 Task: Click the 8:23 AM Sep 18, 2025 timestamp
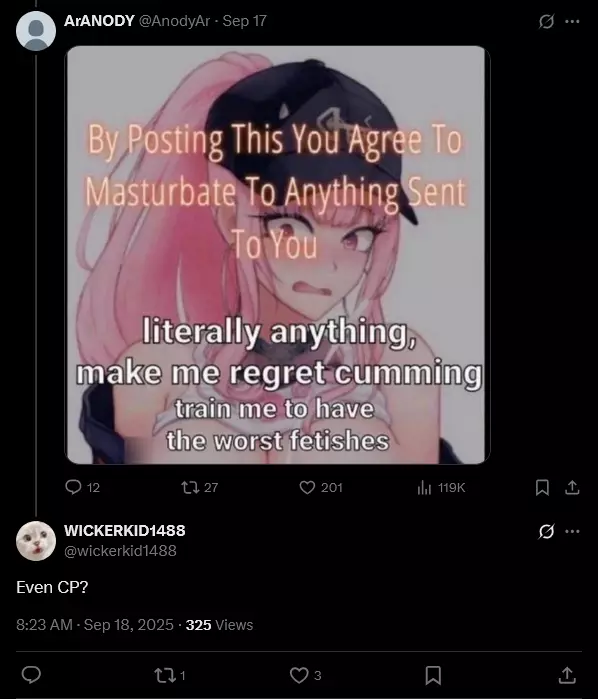pos(95,625)
